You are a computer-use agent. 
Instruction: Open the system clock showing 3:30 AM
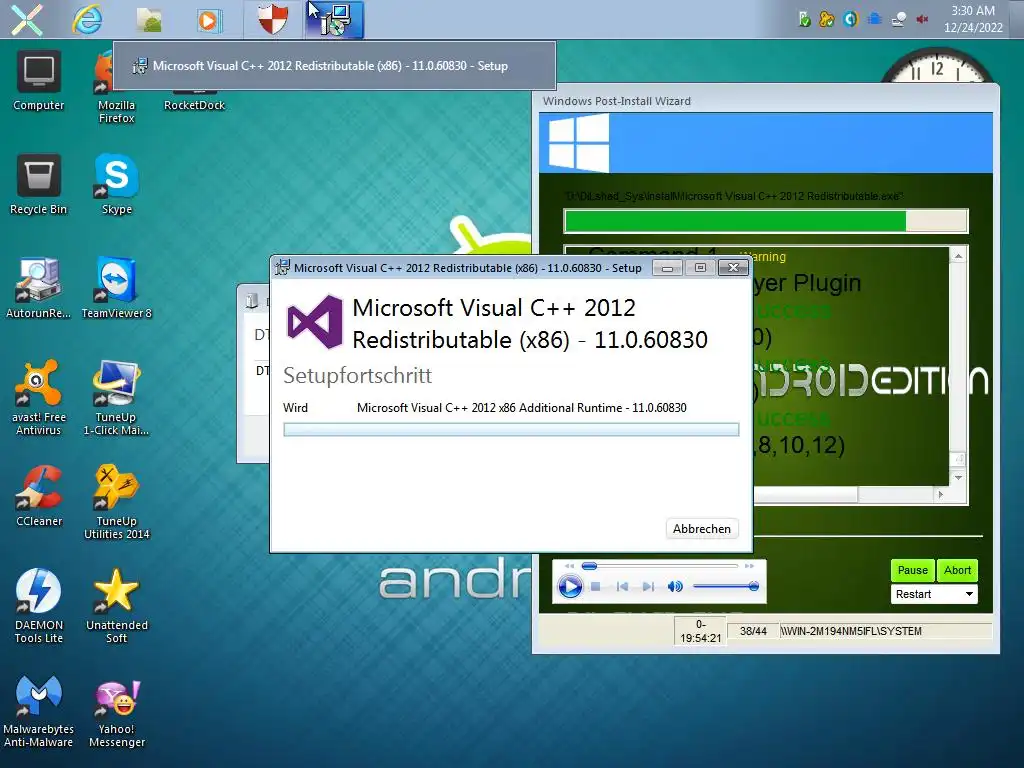point(973,19)
